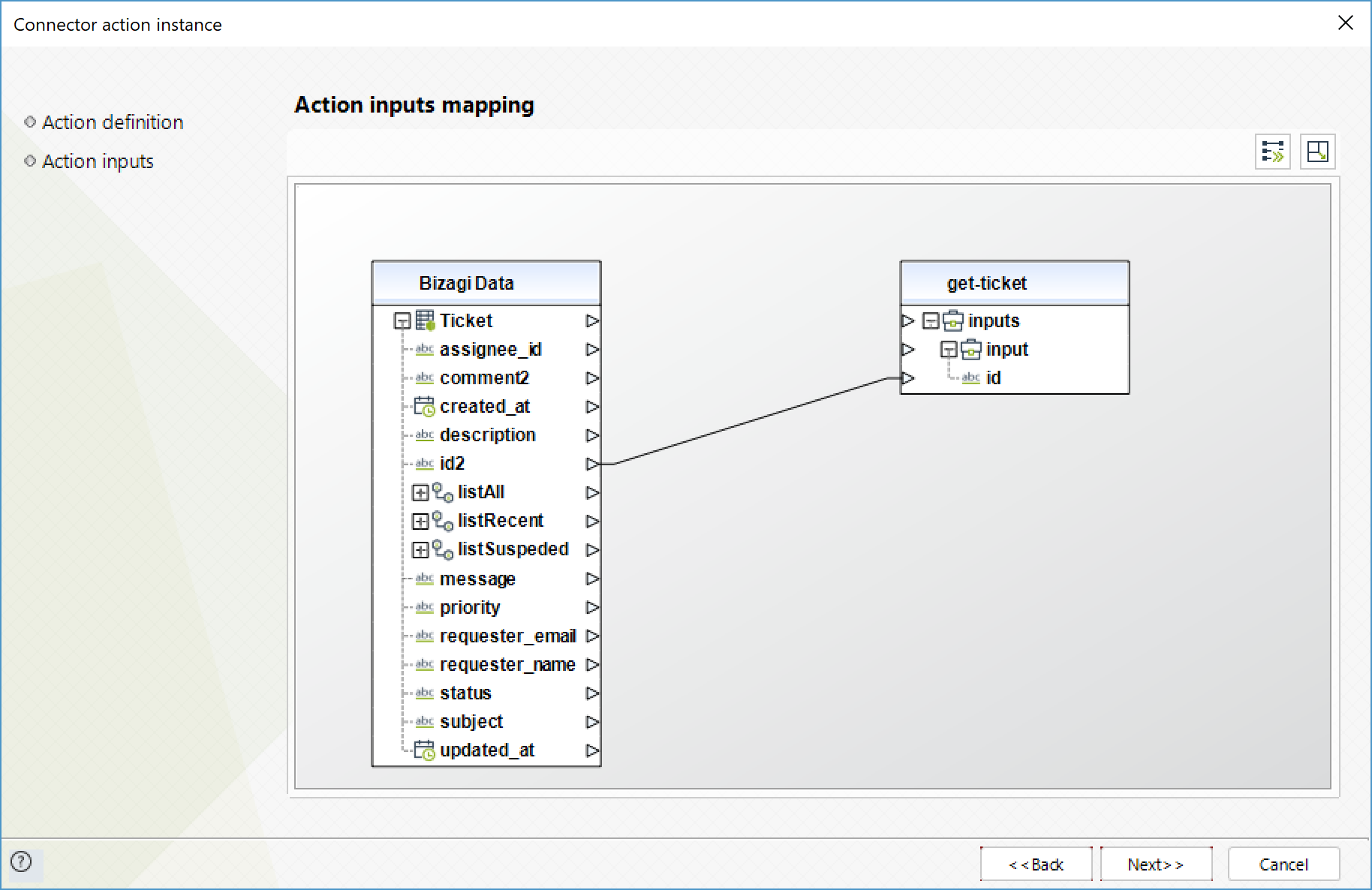The image size is (1372, 890).
Task: Click the output arrow next to message
Action: click(593, 579)
